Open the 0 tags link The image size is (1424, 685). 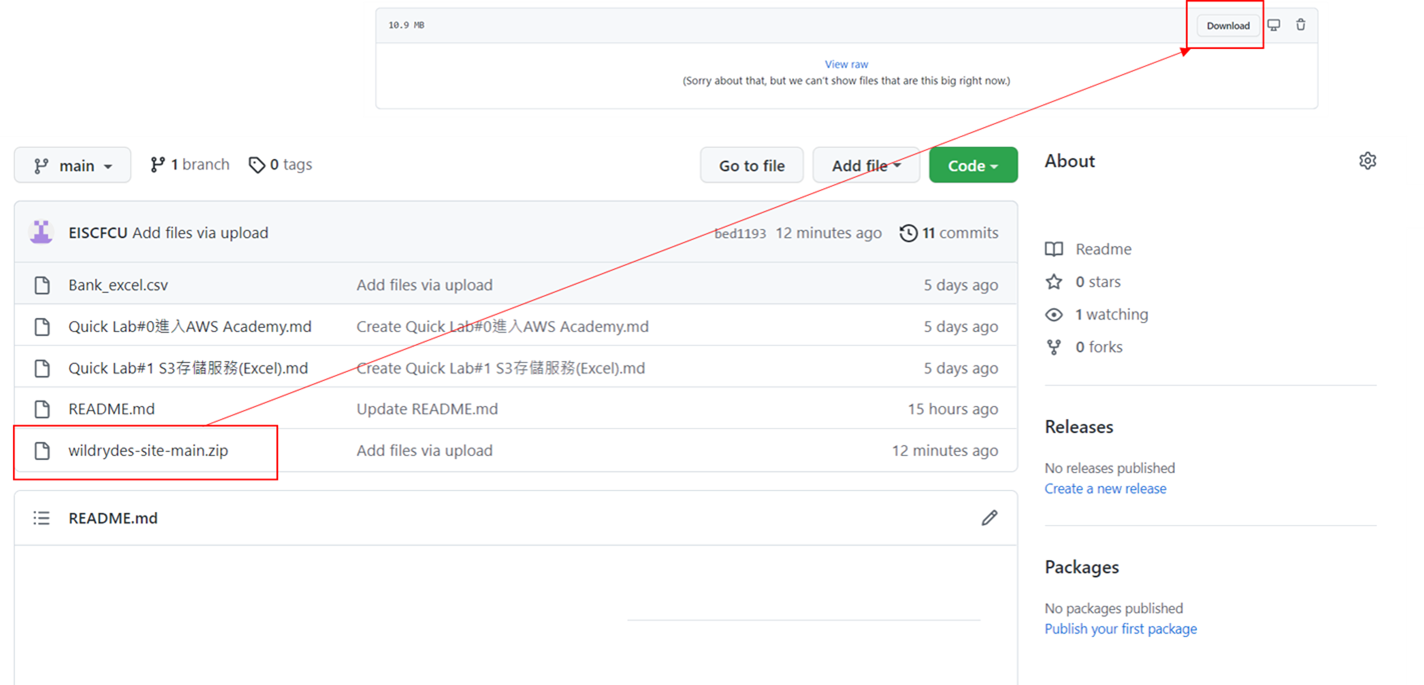(280, 165)
